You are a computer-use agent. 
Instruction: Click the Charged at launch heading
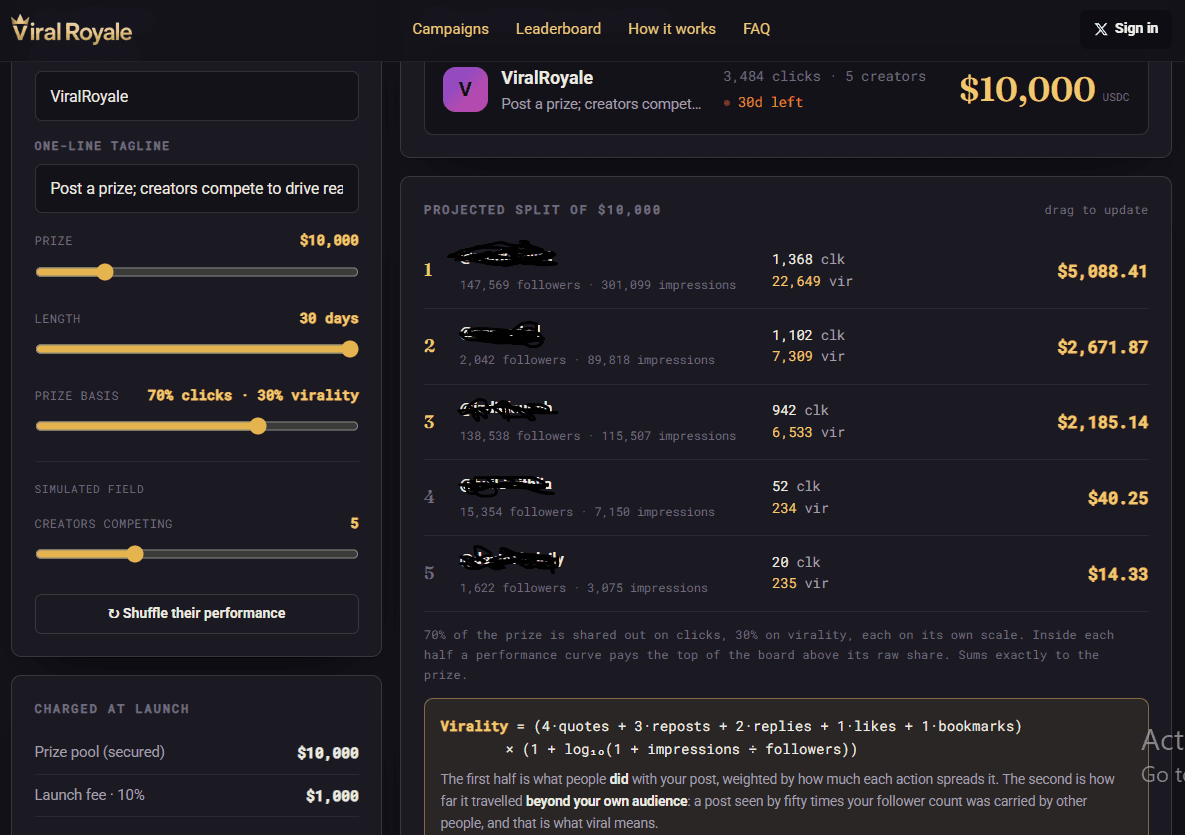click(112, 709)
